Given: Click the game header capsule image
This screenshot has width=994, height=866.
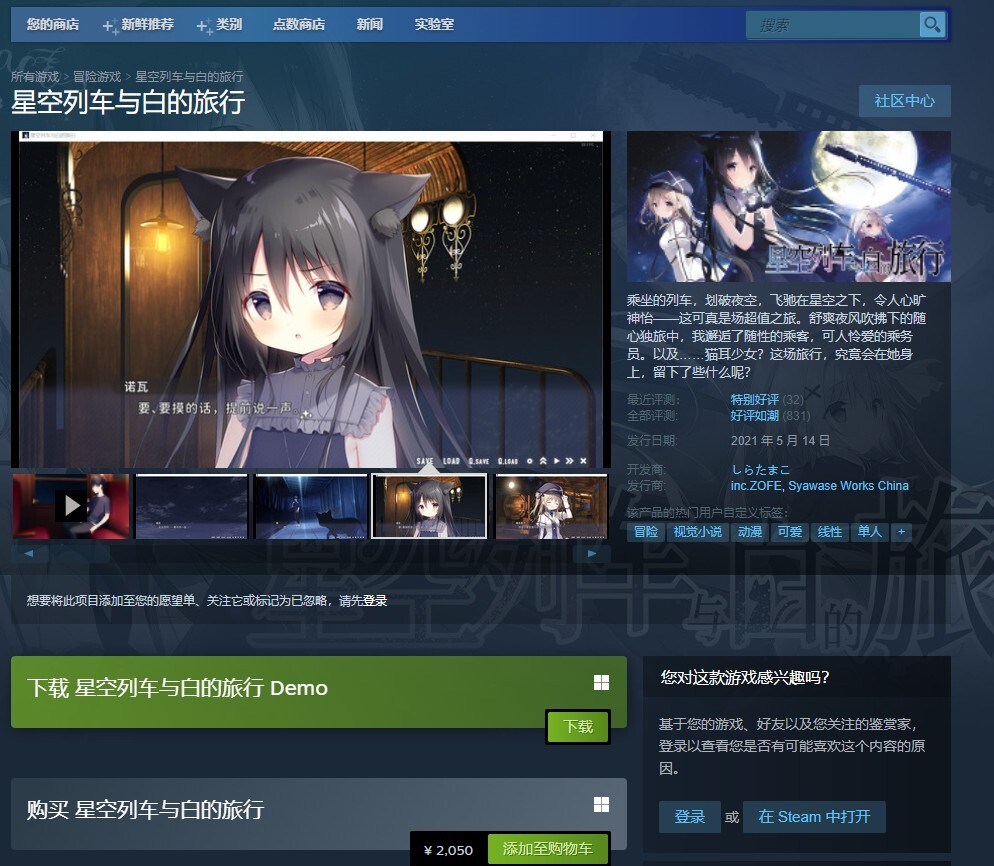Looking at the screenshot, I should point(789,206).
